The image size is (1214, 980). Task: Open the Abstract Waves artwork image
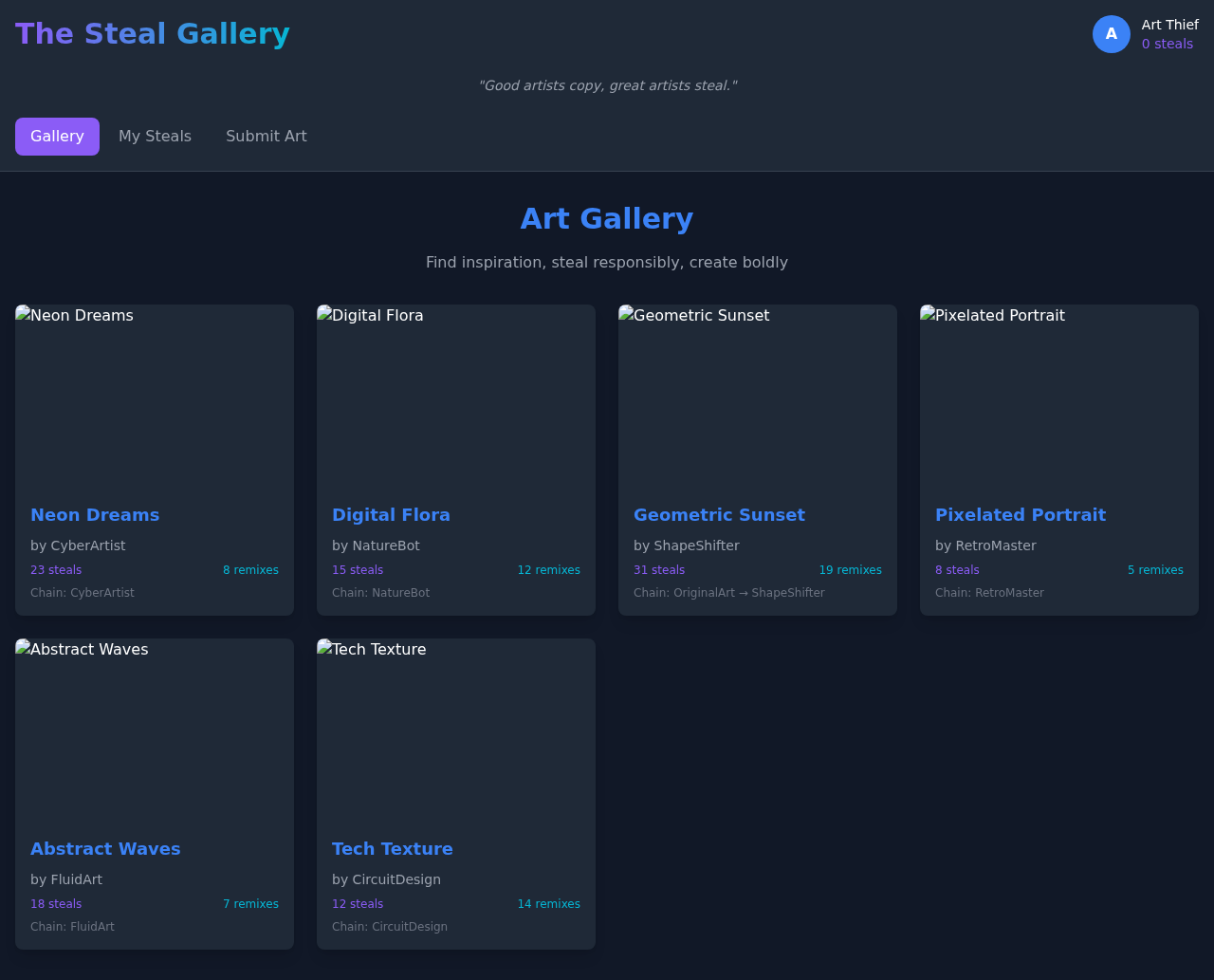click(x=154, y=730)
